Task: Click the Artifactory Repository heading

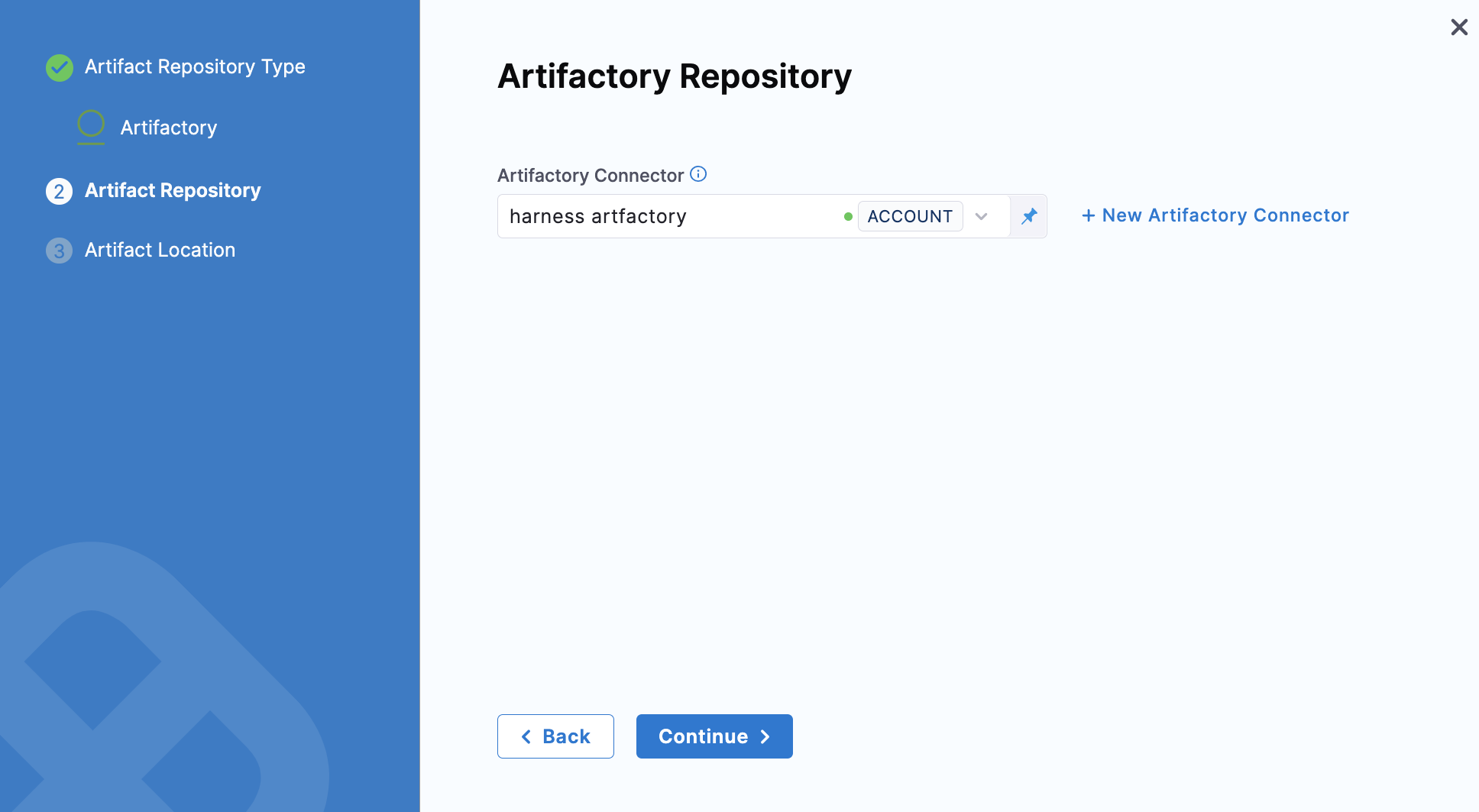Action: pyautogui.click(x=674, y=76)
